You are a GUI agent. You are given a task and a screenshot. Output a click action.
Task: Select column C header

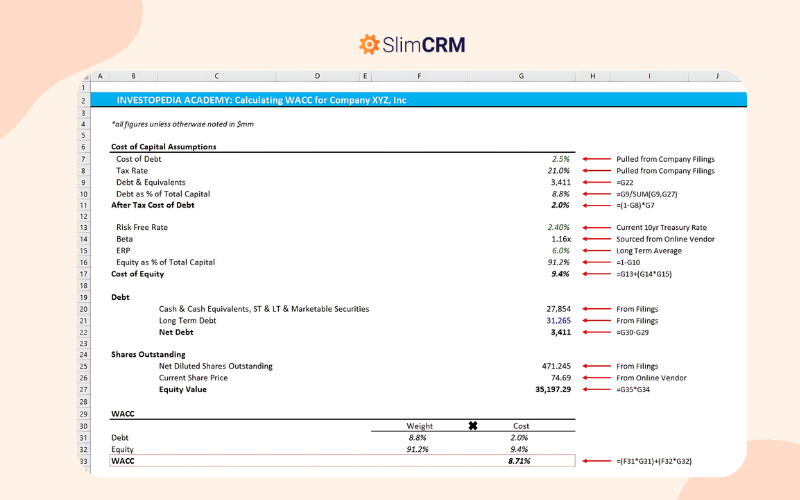point(216,76)
